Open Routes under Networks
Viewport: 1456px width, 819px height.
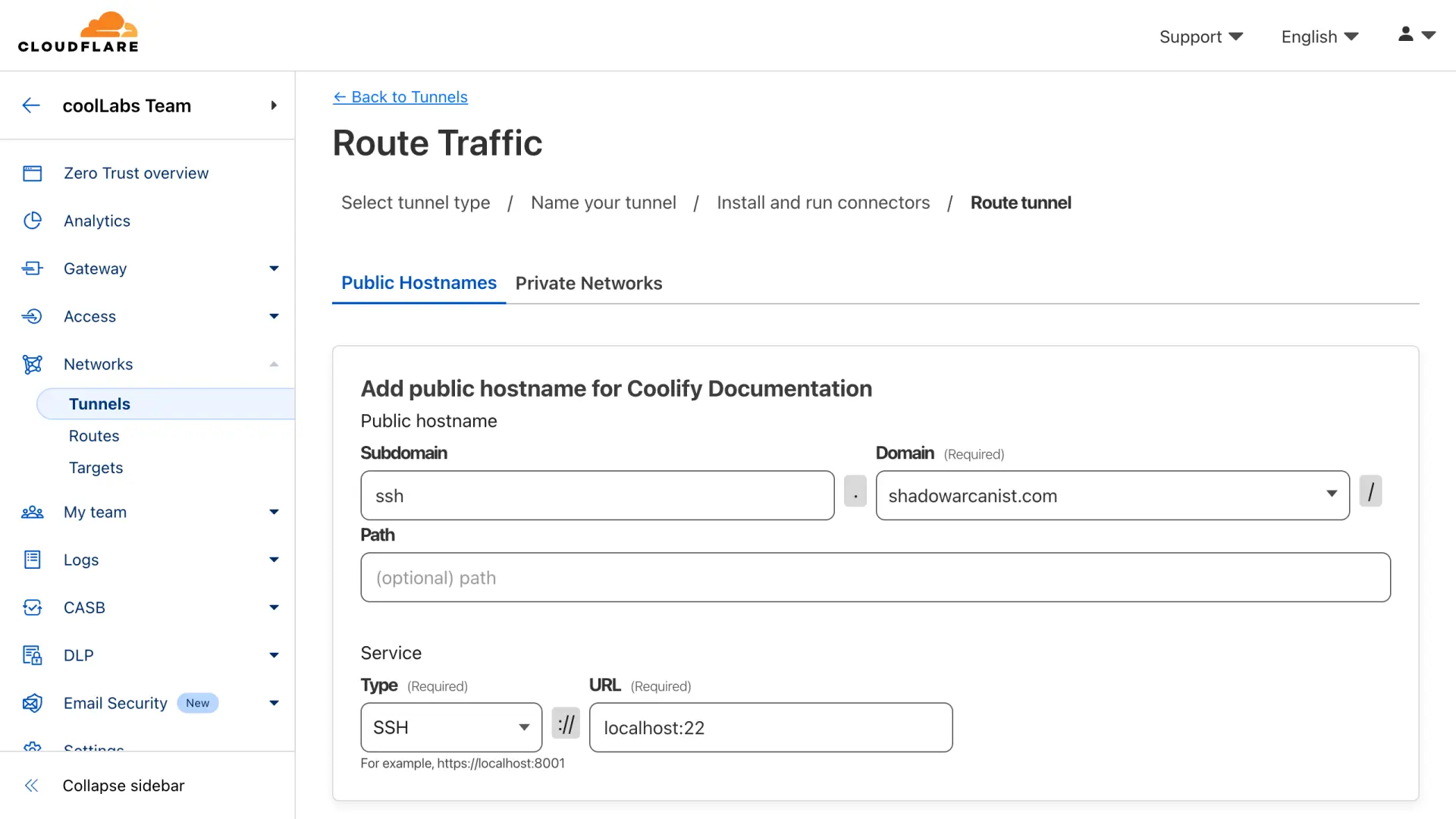(x=94, y=436)
